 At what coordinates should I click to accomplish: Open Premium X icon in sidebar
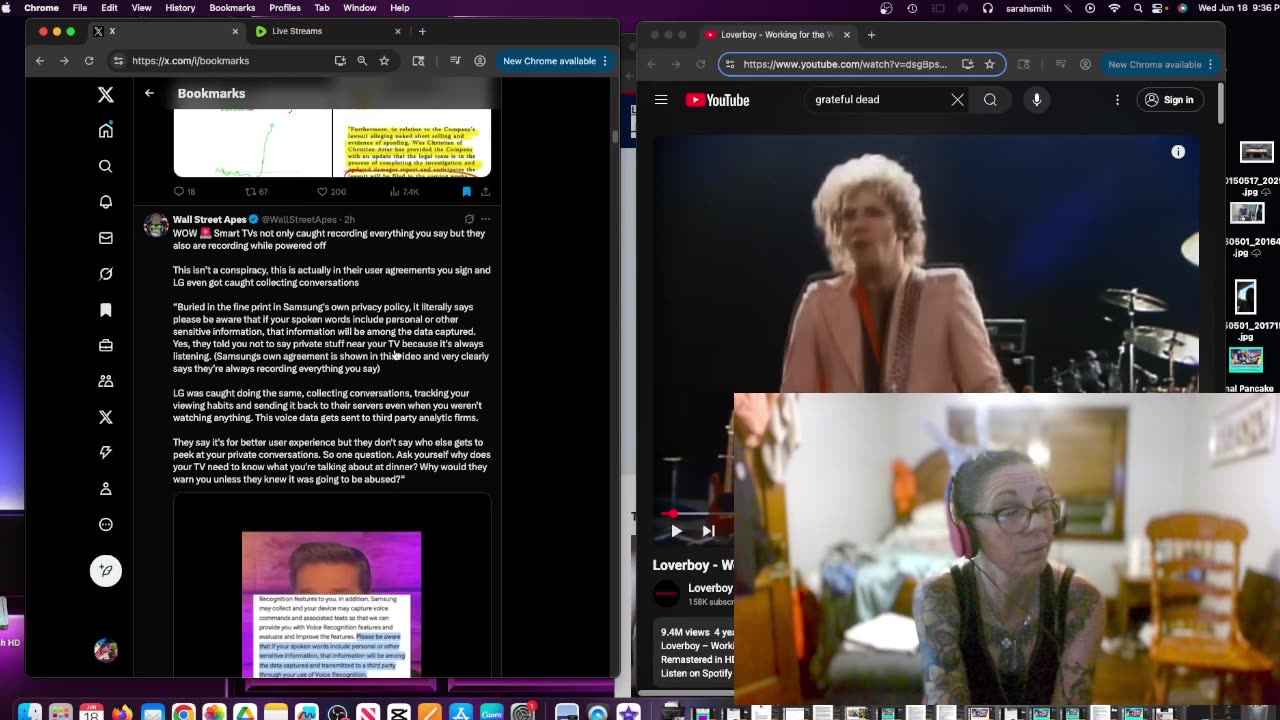tap(106, 417)
